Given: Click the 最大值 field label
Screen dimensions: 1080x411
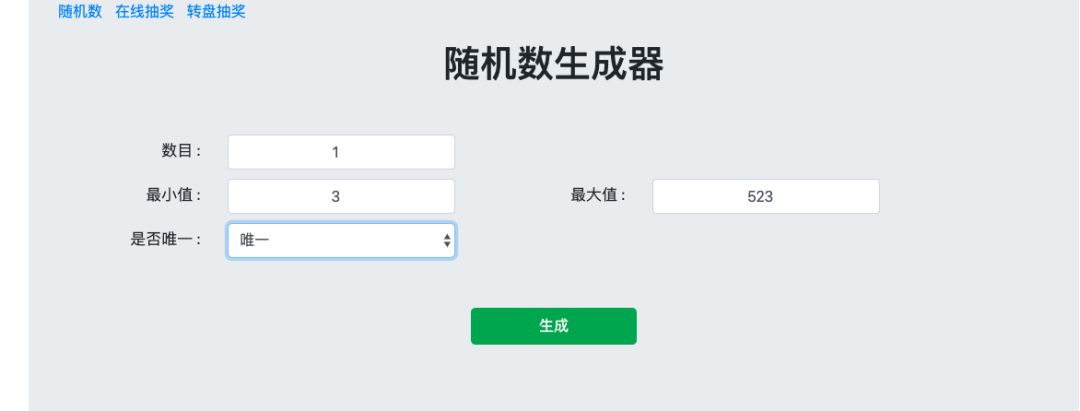Looking at the screenshot, I should (598, 195).
